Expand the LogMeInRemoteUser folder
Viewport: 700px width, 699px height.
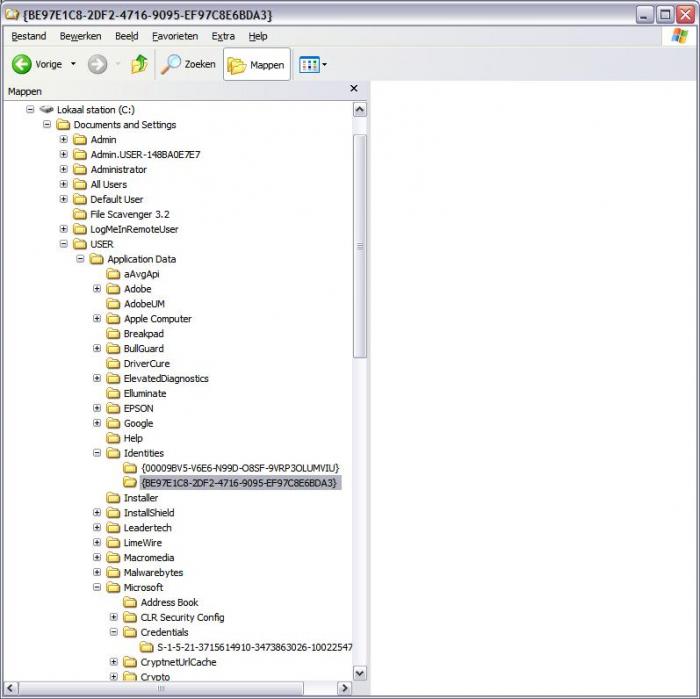64,229
